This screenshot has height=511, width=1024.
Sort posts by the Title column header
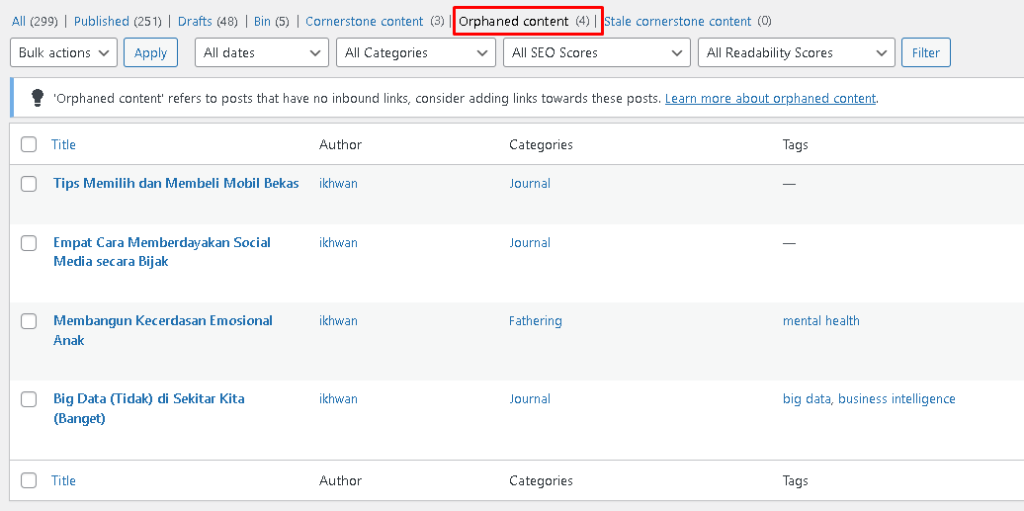pos(64,145)
